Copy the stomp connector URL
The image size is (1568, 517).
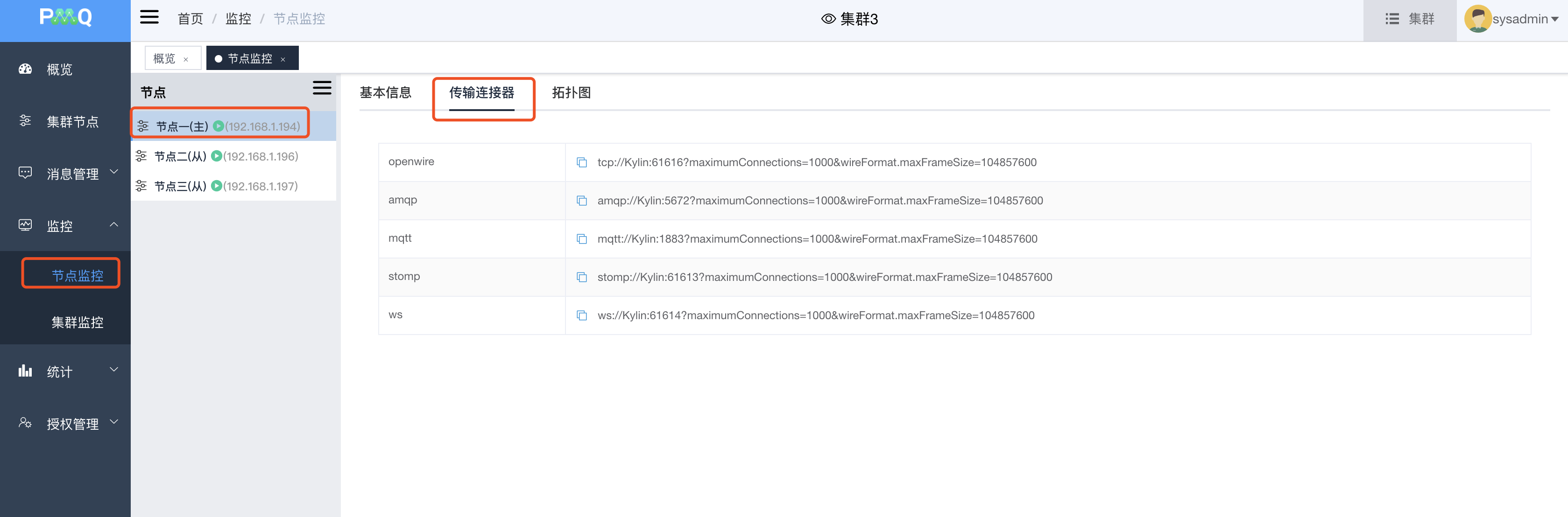click(x=581, y=277)
